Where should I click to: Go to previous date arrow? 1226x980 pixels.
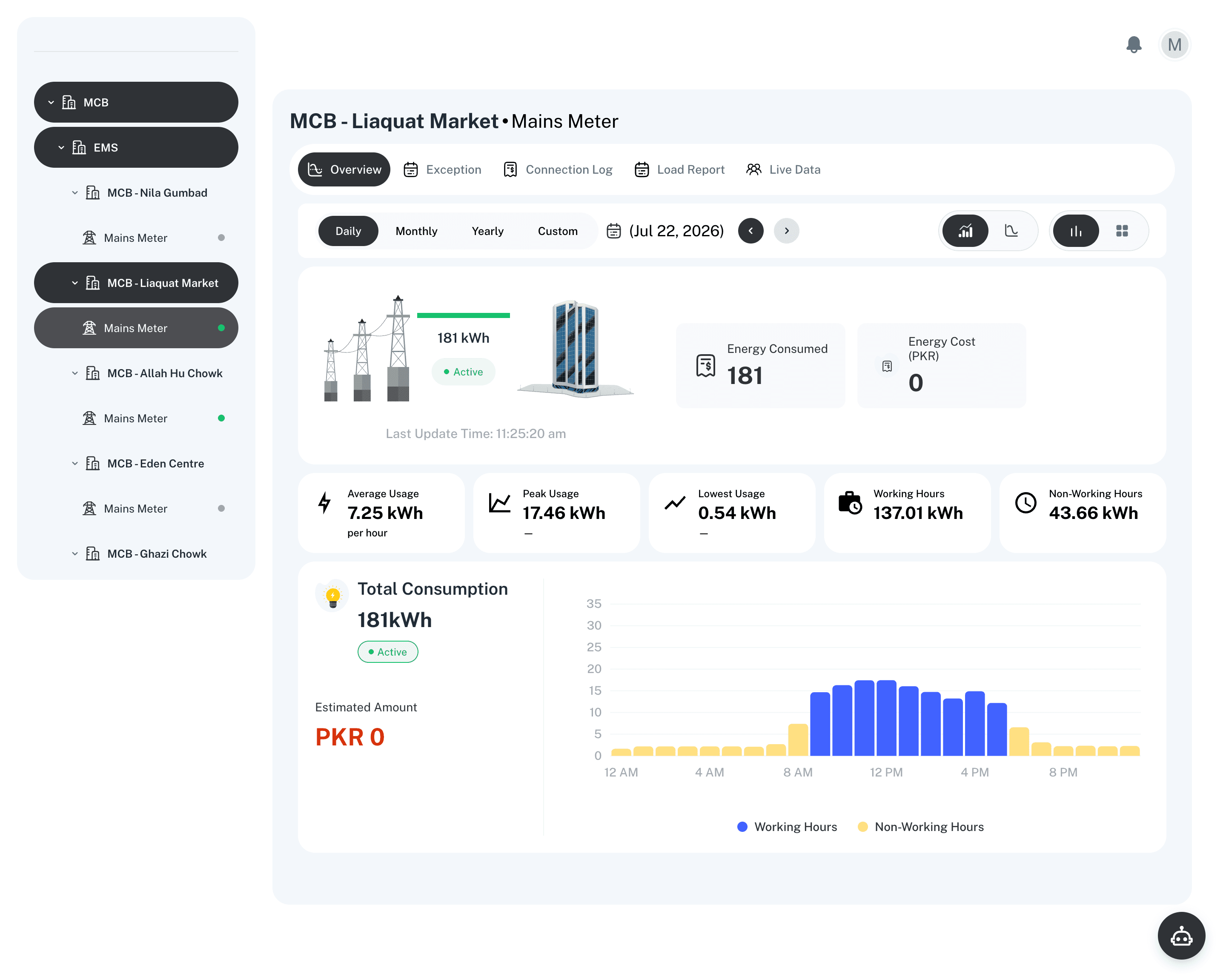click(x=750, y=231)
